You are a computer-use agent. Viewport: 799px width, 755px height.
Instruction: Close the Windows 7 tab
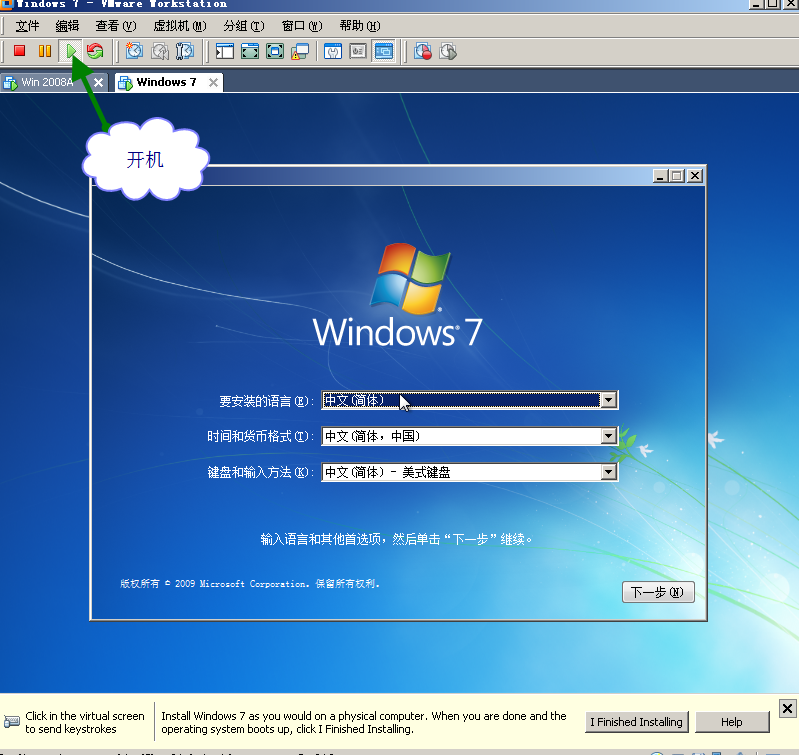point(214,82)
